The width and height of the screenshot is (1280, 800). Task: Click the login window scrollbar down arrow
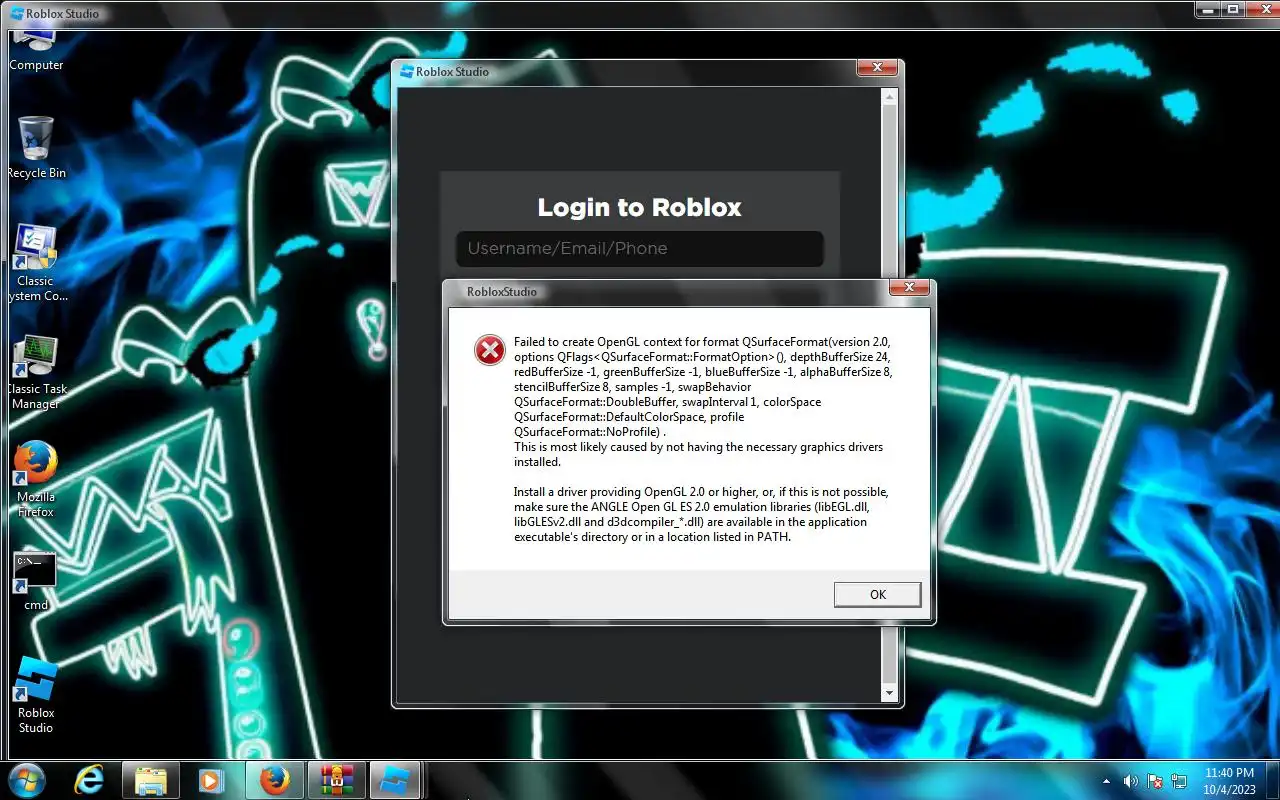tap(889, 693)
